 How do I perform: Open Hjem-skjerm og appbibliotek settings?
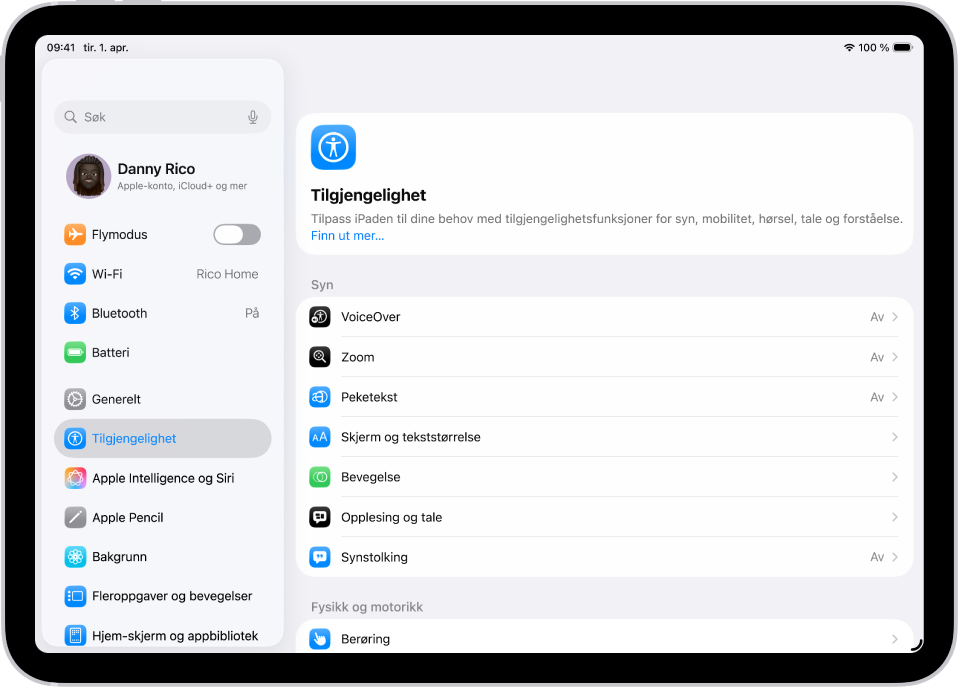coord(163,636)
